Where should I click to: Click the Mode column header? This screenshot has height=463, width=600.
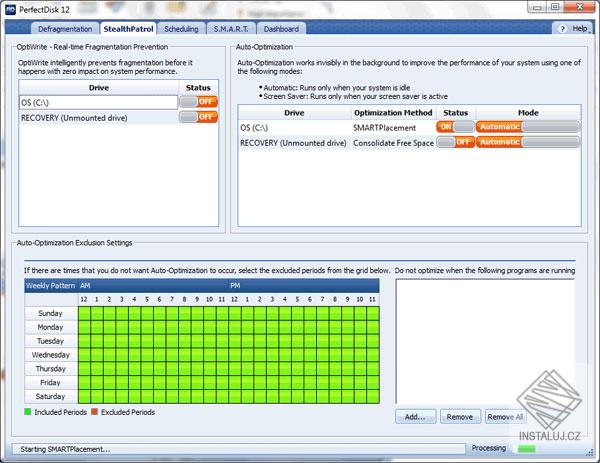point(528,113)
